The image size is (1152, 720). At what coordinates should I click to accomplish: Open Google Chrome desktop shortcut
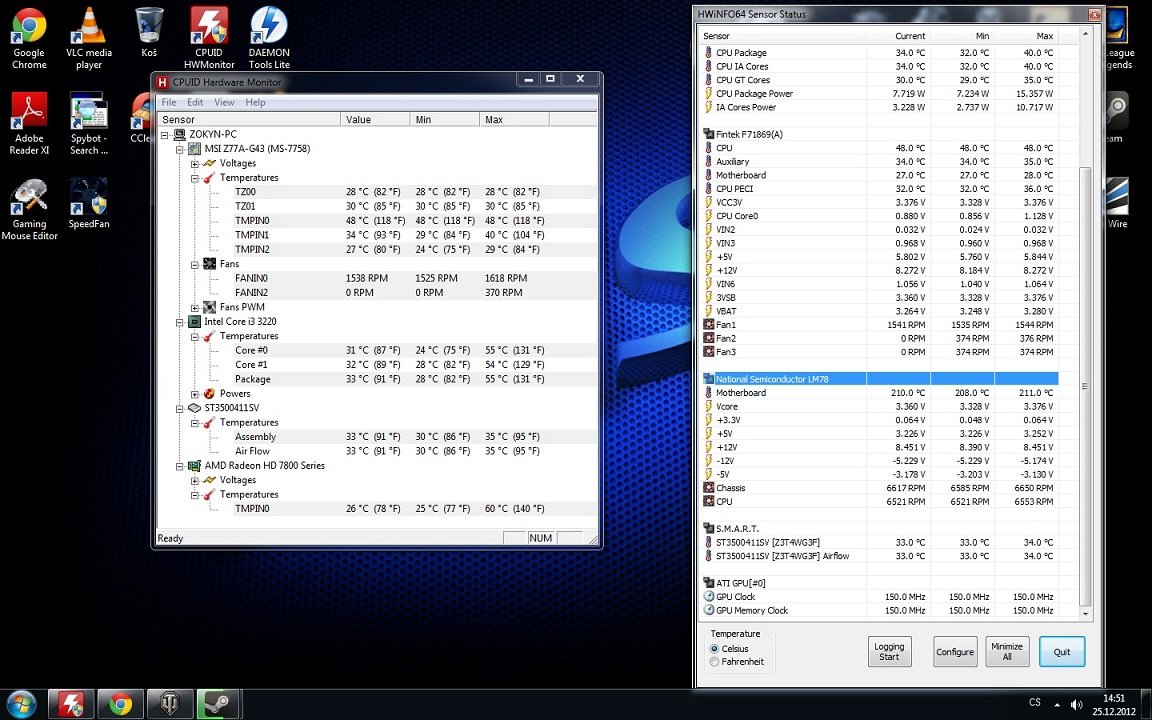pos(29,38)
